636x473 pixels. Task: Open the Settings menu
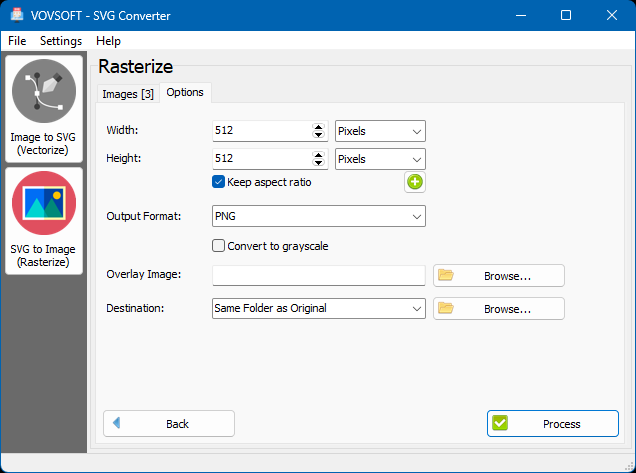point(61,41)
